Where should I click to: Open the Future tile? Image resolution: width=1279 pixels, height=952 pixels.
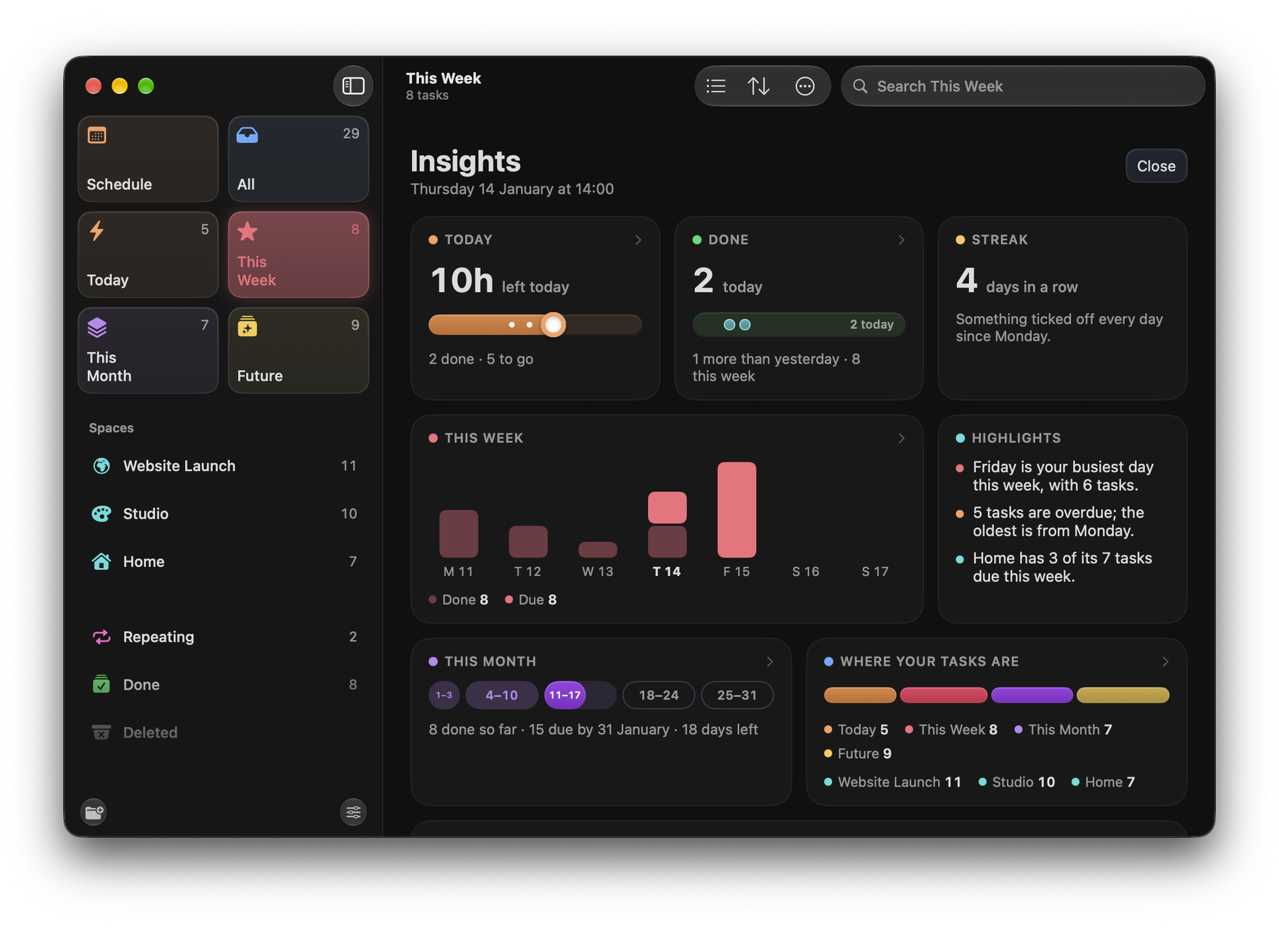299,350
